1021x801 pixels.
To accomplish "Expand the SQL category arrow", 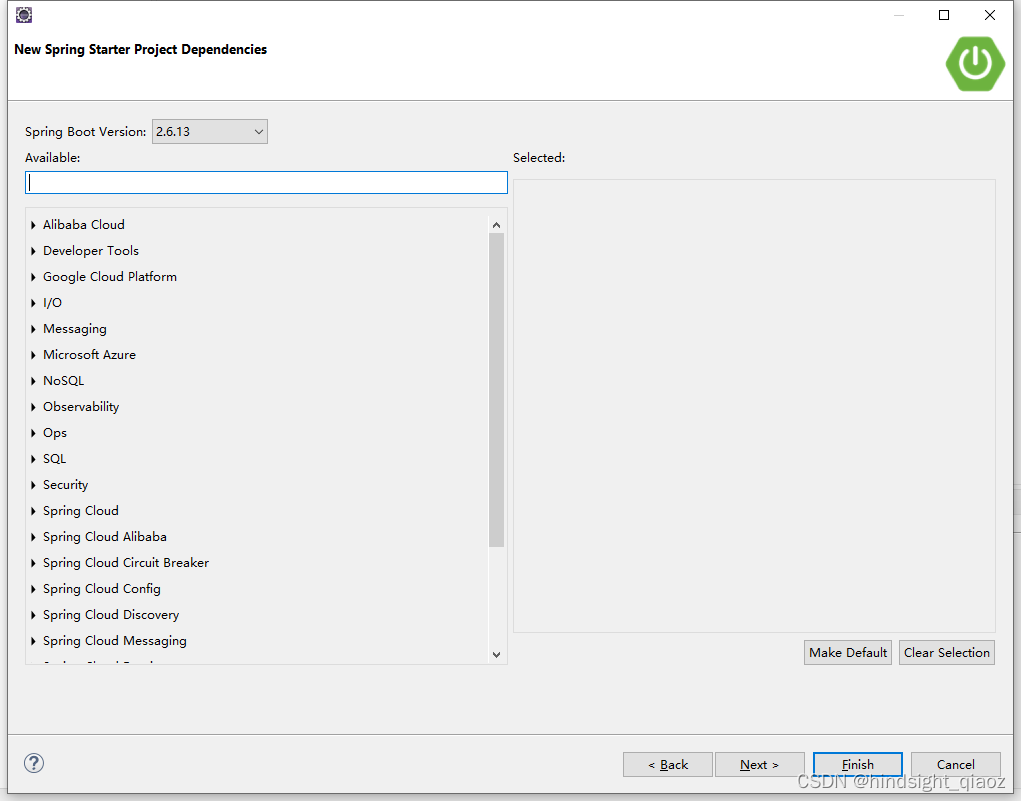I will (x=33, y=459).
